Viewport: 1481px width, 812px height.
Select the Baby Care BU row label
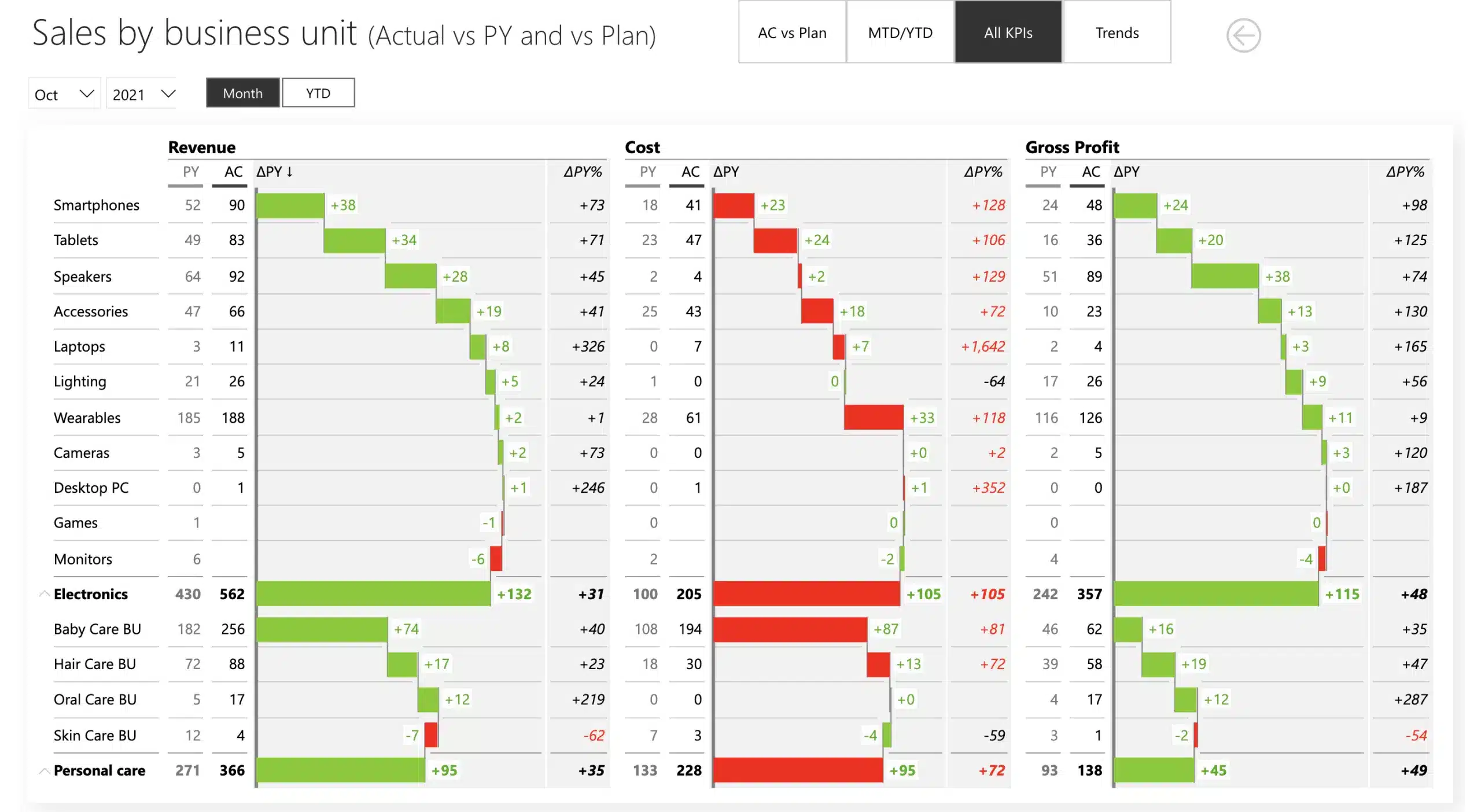click(x=98, y=629)
